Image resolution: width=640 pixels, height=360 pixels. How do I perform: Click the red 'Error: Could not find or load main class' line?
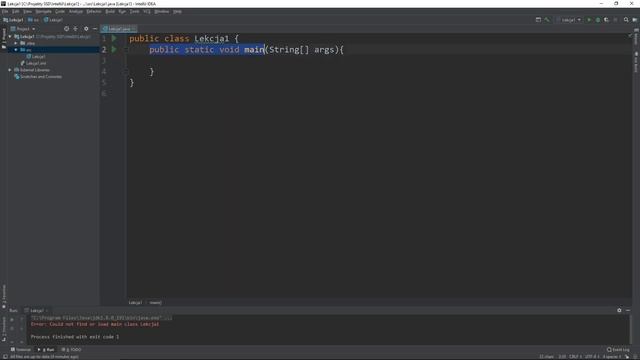pos(95,324)
